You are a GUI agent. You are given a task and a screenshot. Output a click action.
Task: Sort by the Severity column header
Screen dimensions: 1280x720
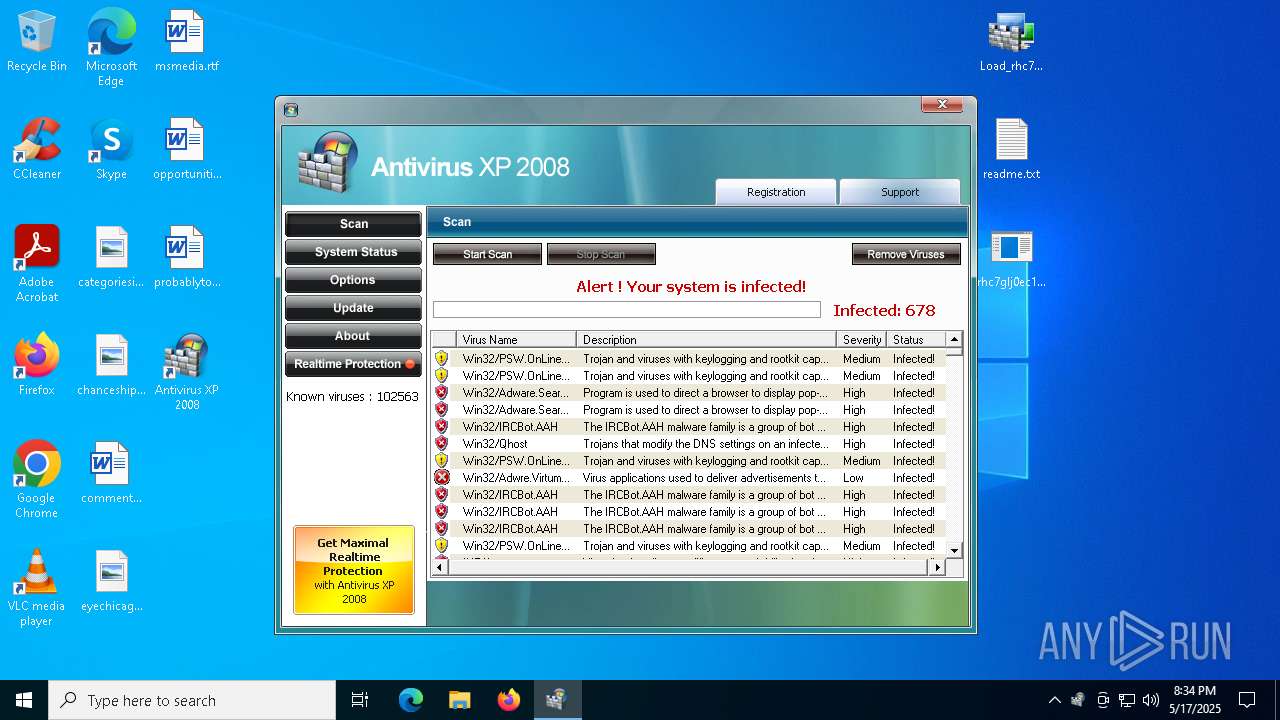tap(862, 340)
